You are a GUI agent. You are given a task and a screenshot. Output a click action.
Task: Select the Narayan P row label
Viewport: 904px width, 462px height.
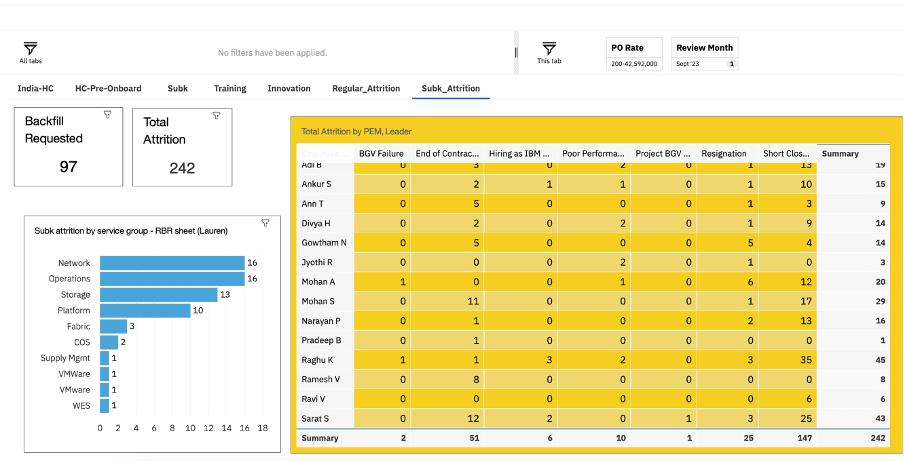pyautogui.click(x=320, y=321)
